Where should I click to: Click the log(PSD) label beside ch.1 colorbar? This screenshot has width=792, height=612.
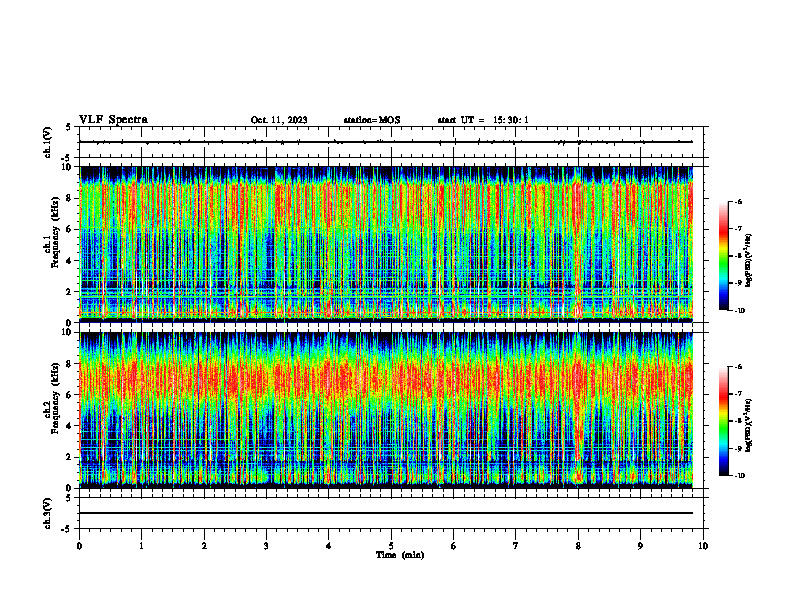point(749,261)
